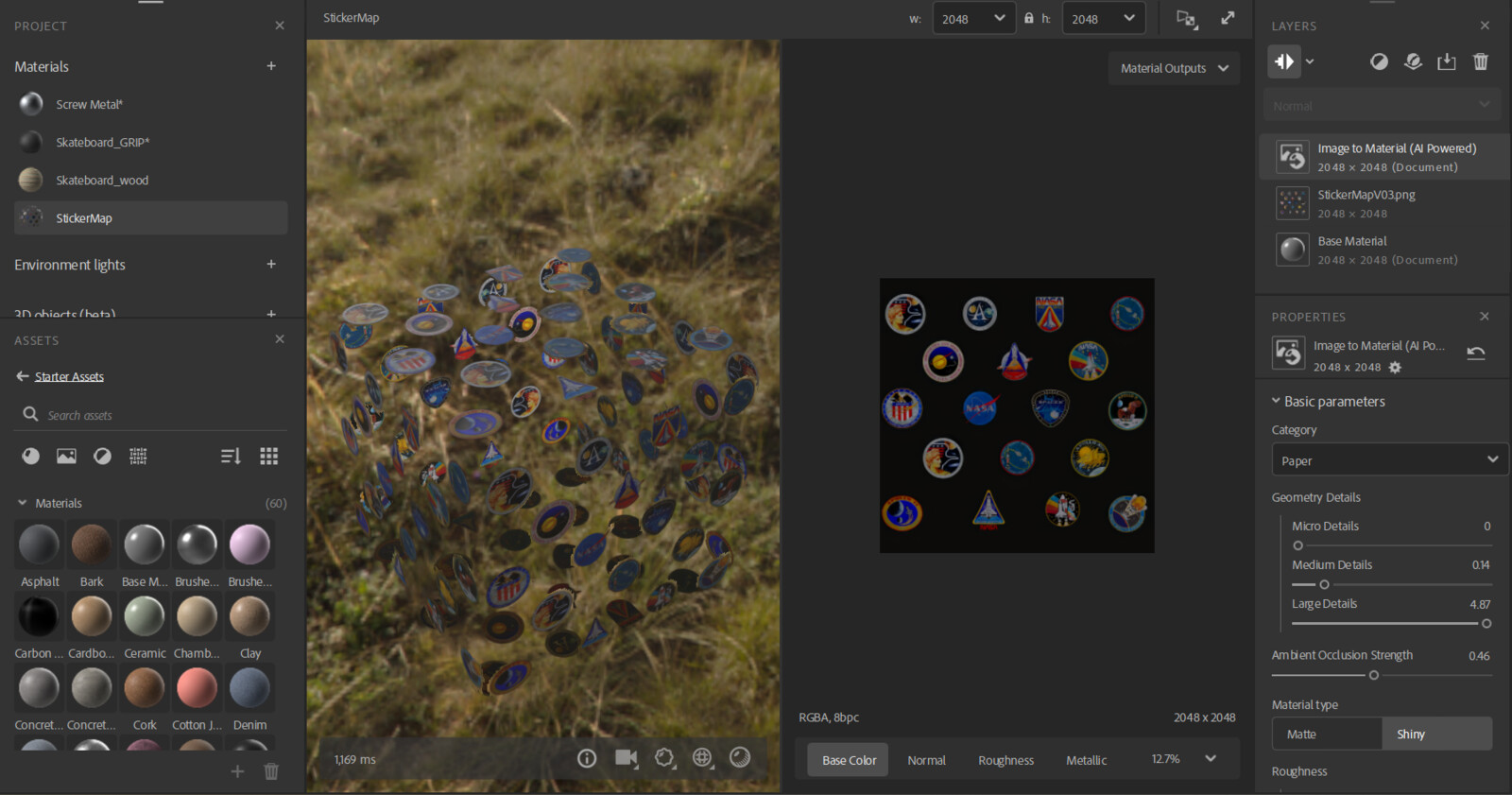1512x795 pixels.
Task: Open environment globe settings in viewport
Action: 702,757
